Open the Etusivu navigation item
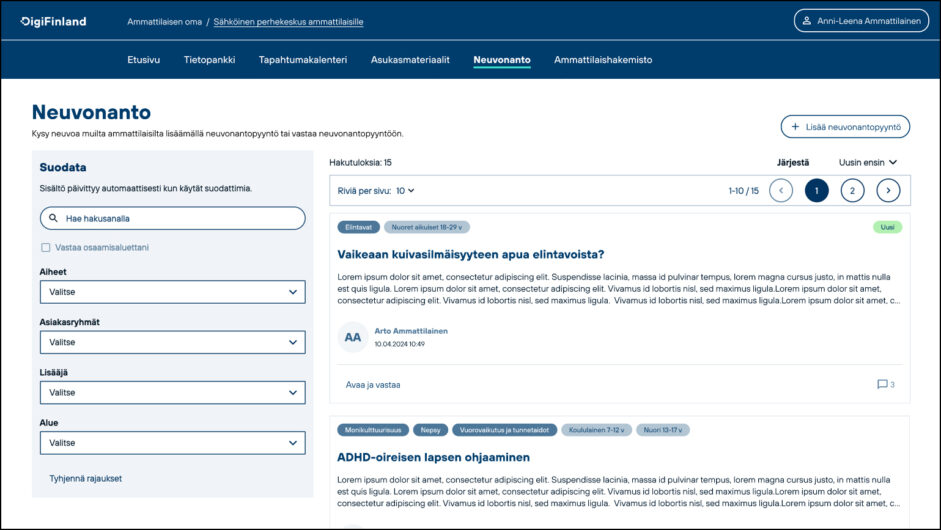The height and width of the screenshot is (530, 941). pyautogui.click(x=143, y=60)
